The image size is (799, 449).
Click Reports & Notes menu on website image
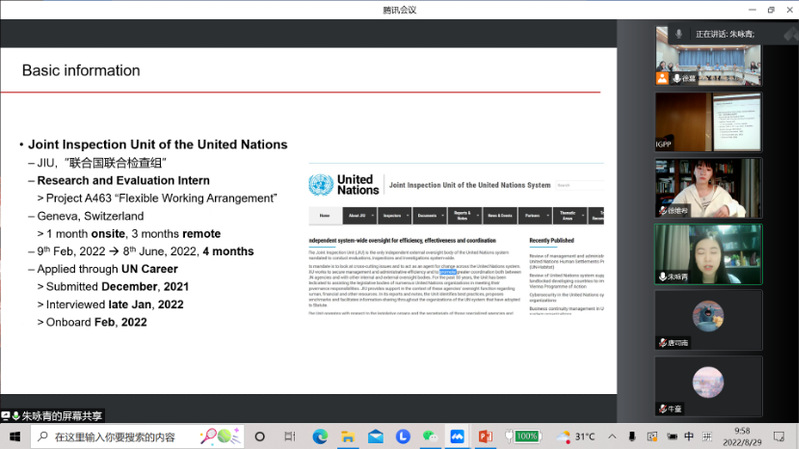point(464,216)
